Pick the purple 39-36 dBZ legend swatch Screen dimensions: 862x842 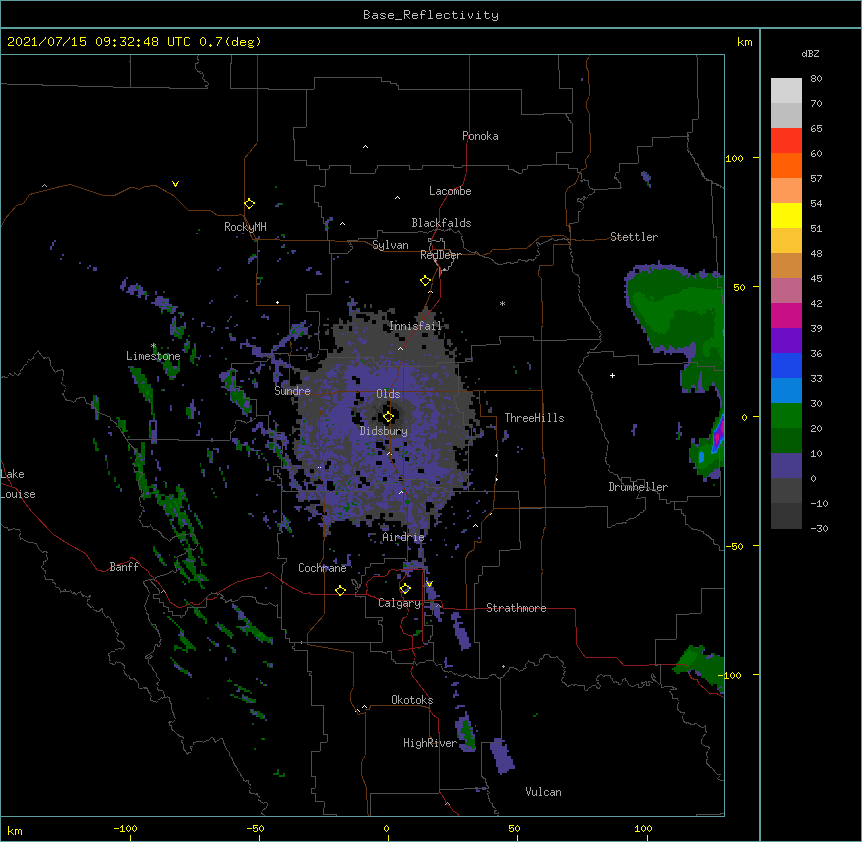point(786,340)
